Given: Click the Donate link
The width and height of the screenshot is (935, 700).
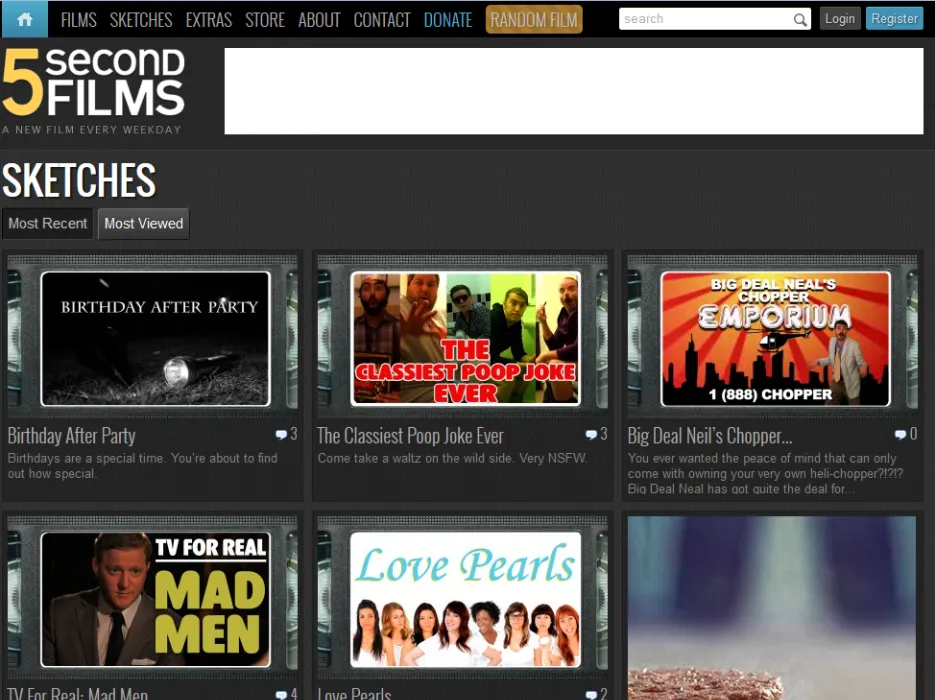Looking at the screenshot, I should 448,20.
